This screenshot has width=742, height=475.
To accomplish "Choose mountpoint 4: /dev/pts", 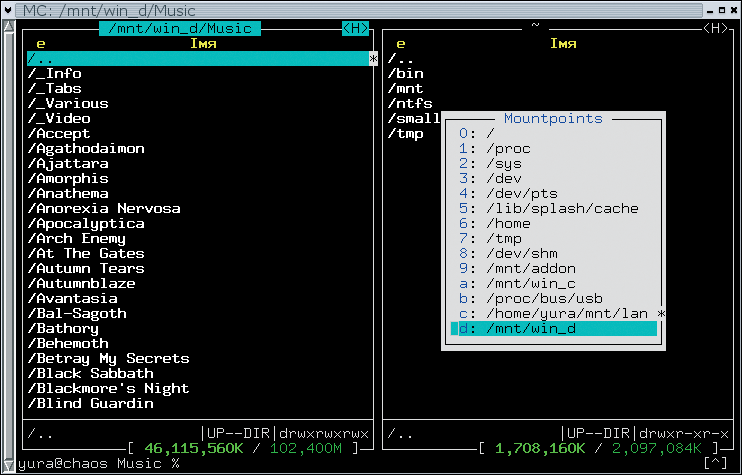I will point(553,194).
